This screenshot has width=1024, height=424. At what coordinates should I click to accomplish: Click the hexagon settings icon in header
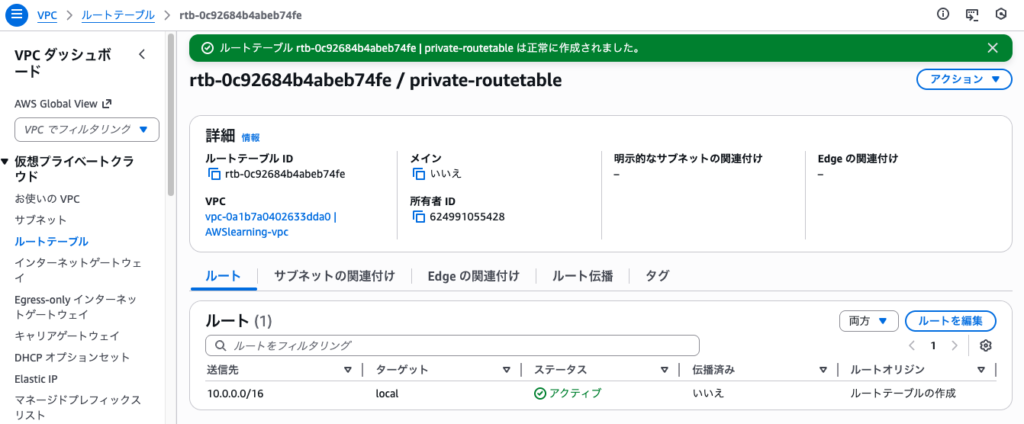click(1000, 15)
